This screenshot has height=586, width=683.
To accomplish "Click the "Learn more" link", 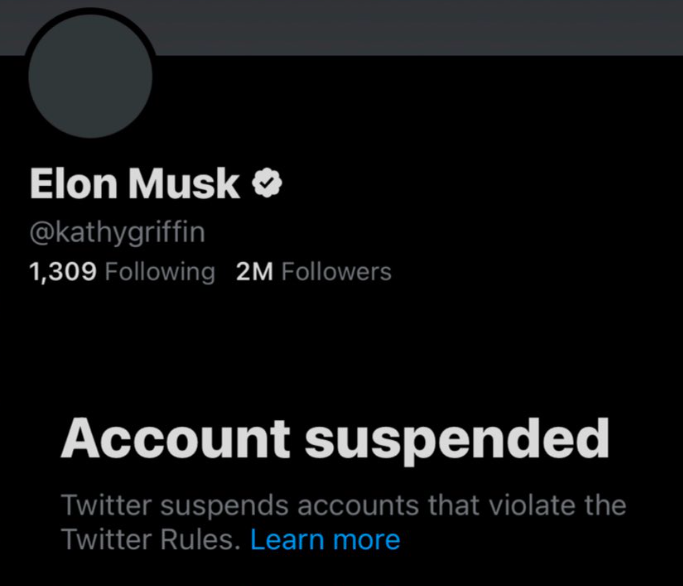I will point(325,540).
